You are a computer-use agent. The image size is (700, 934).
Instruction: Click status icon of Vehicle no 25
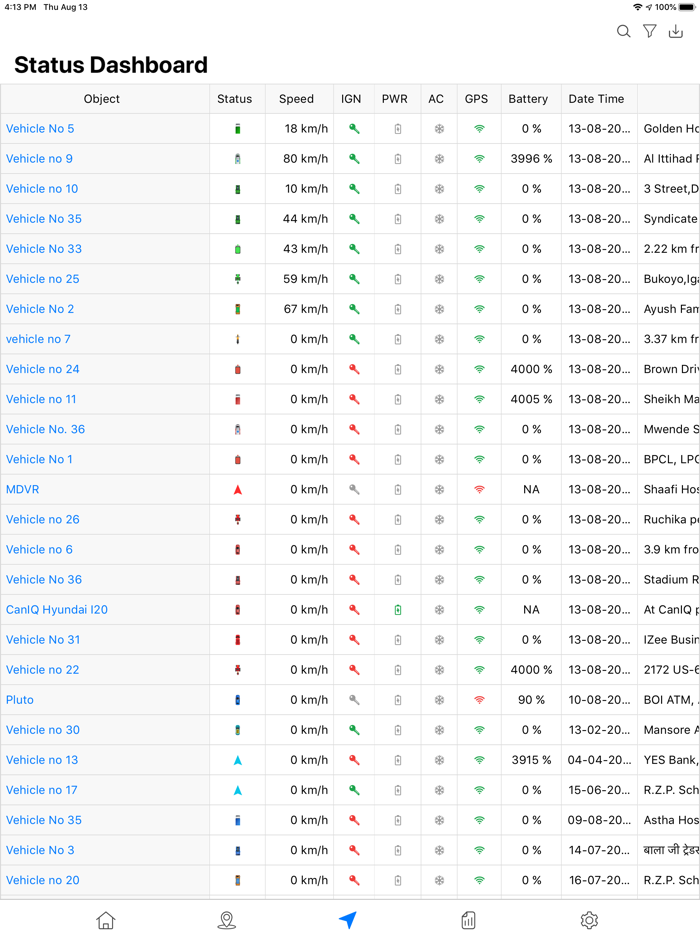pyautogui.click(x=238, y=279)
